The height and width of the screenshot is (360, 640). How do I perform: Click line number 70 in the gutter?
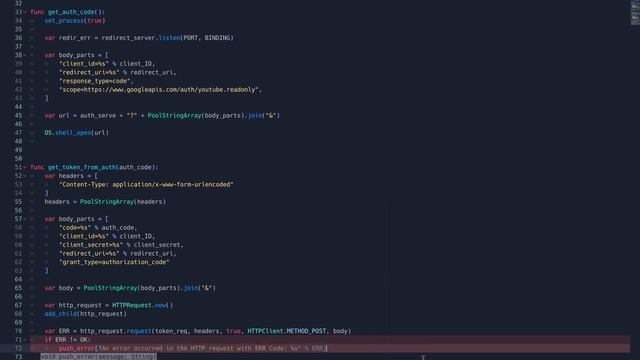click(x=18, y=331)
